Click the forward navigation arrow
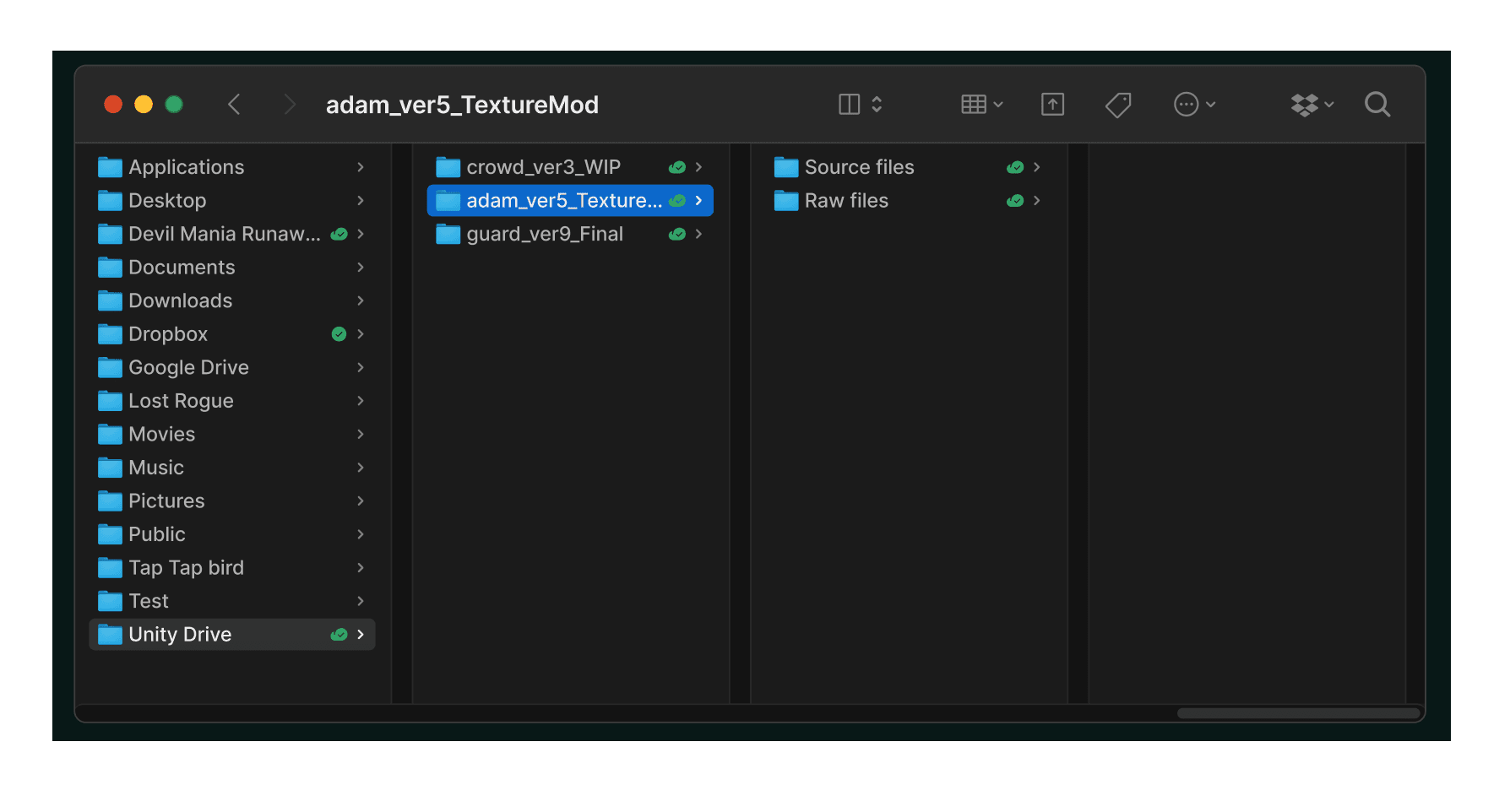Image resolution: width=1510 pixels, height=812 pixels. [x=289, y=104]
